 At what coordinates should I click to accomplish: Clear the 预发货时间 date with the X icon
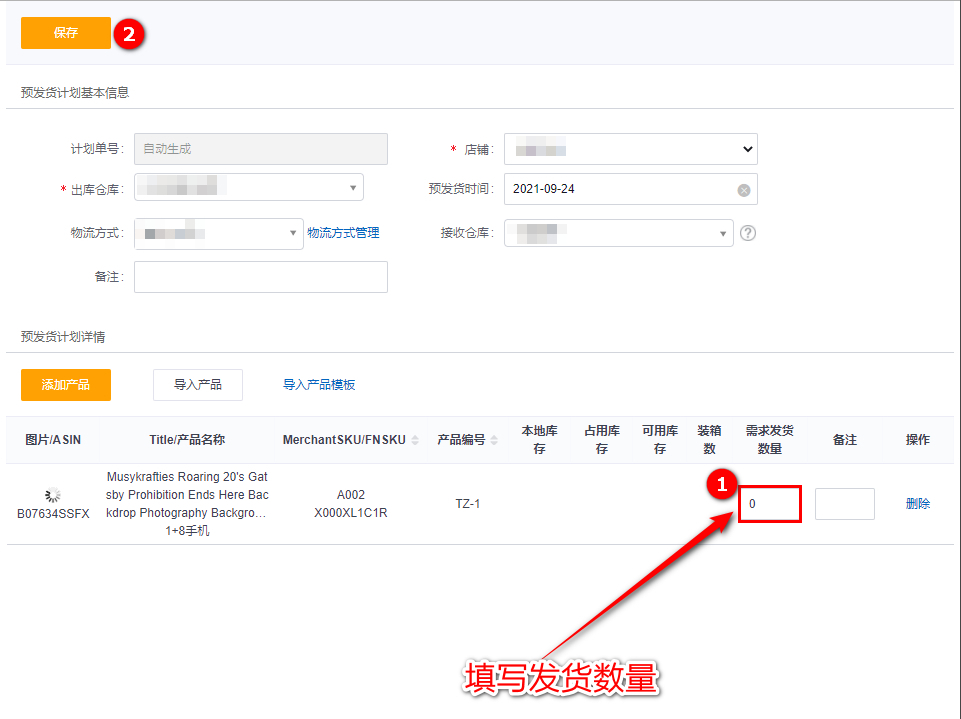[x=744, y=190]
